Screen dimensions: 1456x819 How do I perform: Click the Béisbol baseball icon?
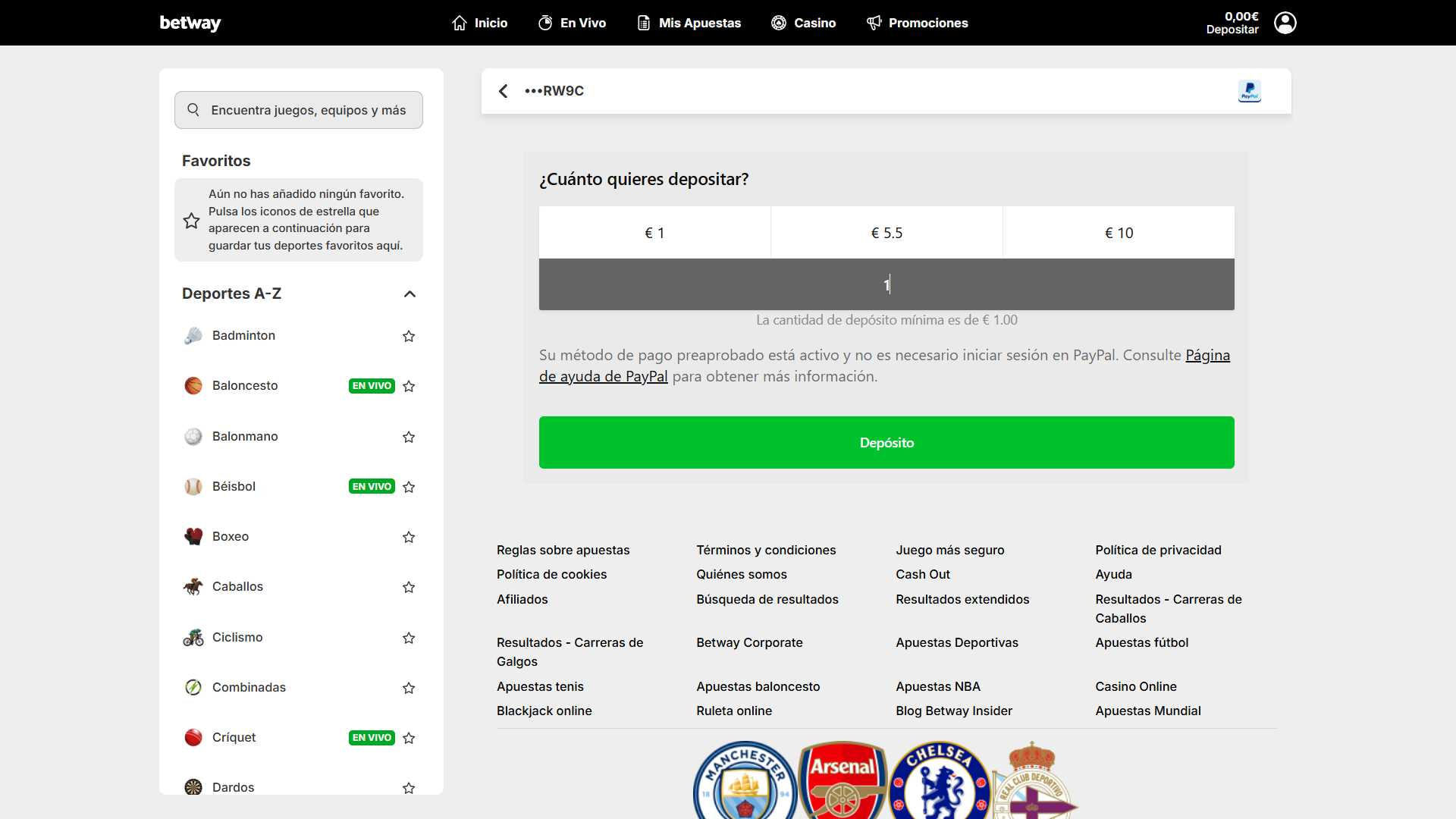(x=193, y=486)
